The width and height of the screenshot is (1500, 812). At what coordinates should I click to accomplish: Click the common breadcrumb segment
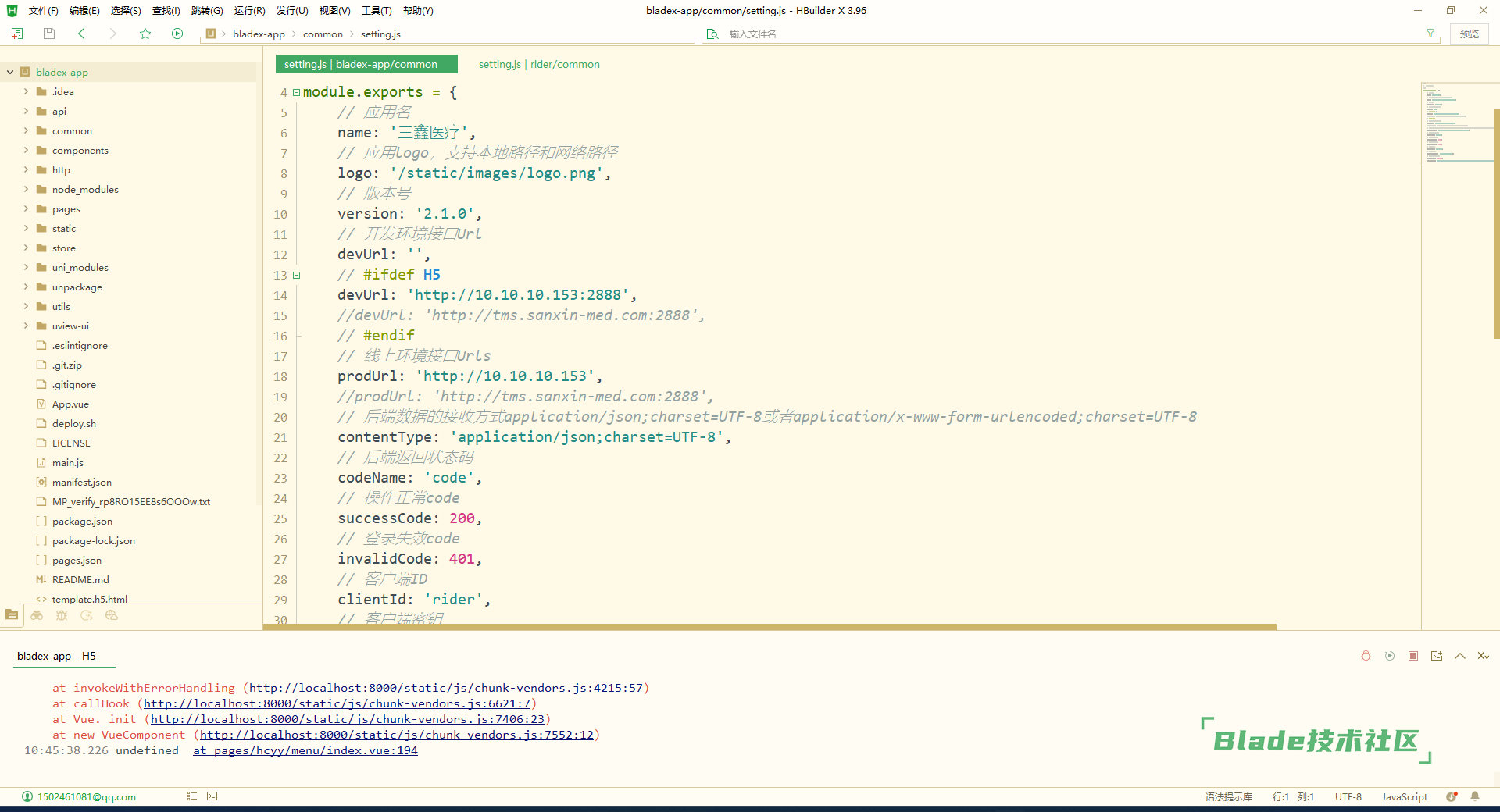coord(323,34)
